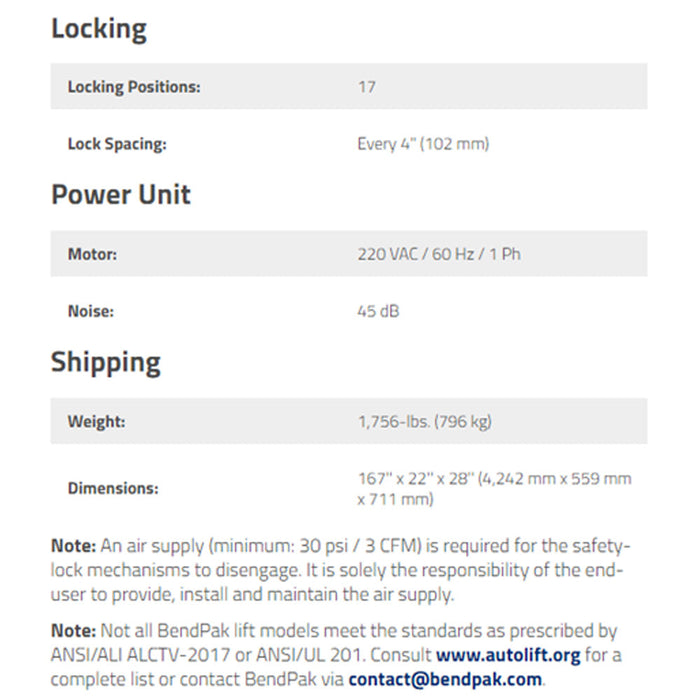Click the contact@bendpak.com email link
This screenshot has height=700, width=700.
pos(445,679)
